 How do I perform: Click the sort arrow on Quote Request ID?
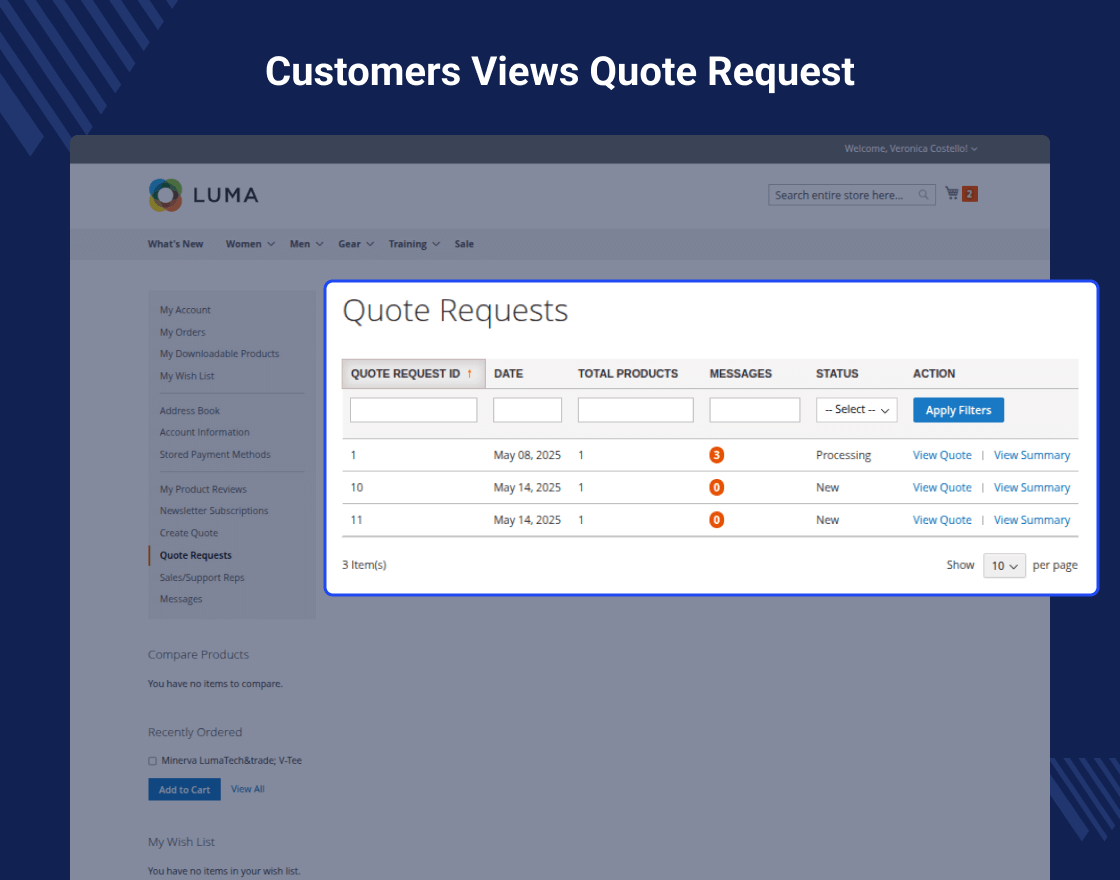pyautogui.click(x=470, y=374)
